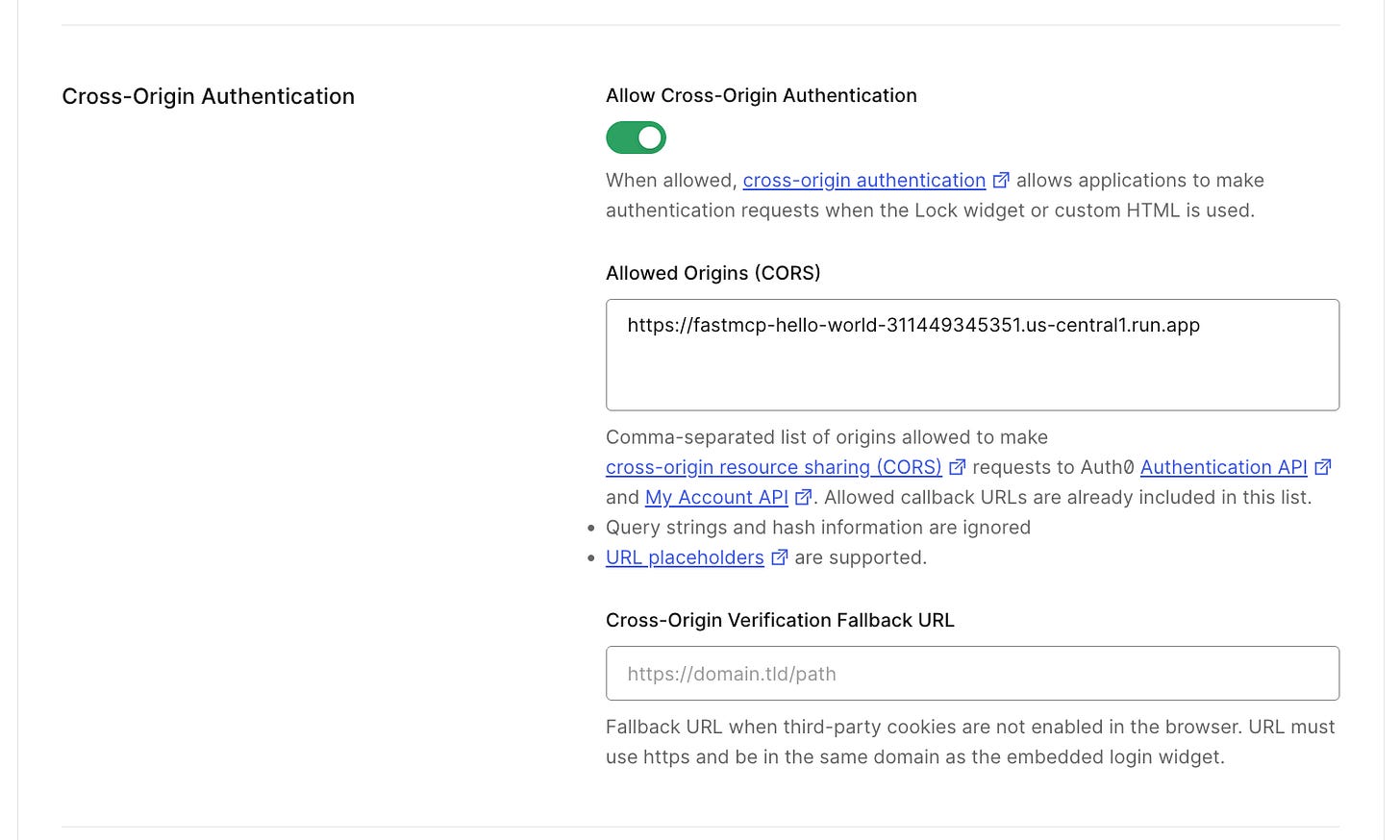This screenshot has height=840, width=1400.
Task: Click external-link icon beside URL placeholders
Action: pos(779,557)
